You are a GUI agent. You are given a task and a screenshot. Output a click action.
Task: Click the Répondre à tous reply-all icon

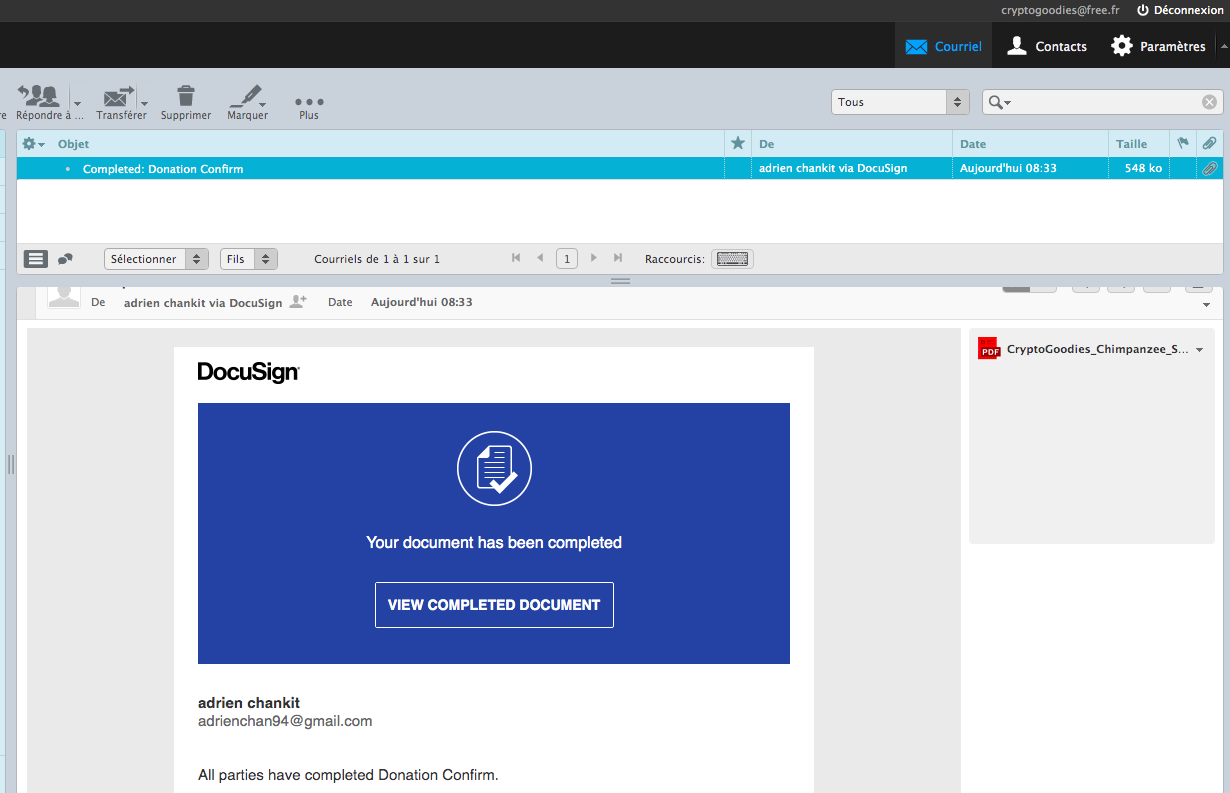click(41, 97)
